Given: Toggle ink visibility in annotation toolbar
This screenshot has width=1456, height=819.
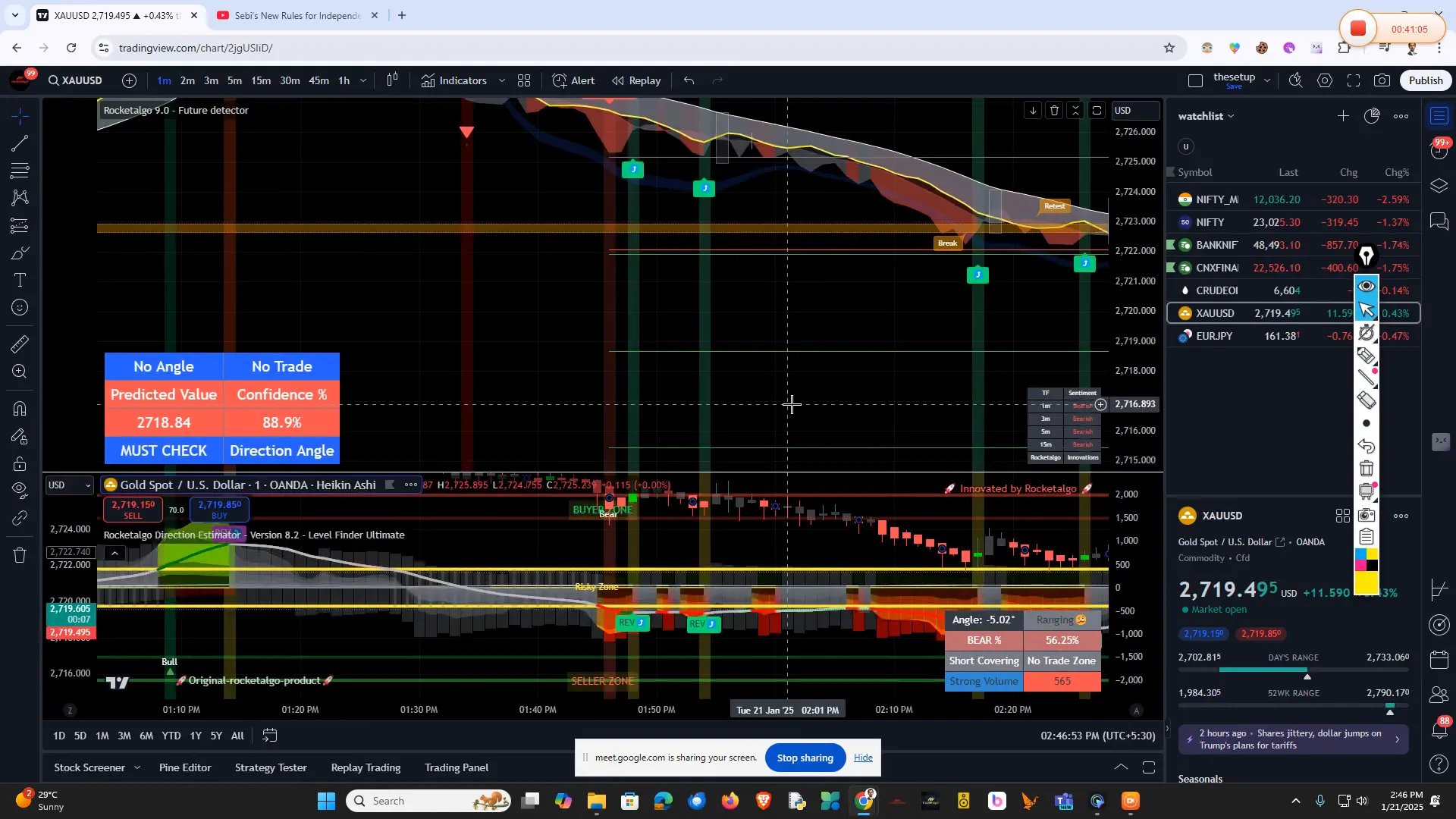Looking at the screenshot, I should [x=1367, y=286].
